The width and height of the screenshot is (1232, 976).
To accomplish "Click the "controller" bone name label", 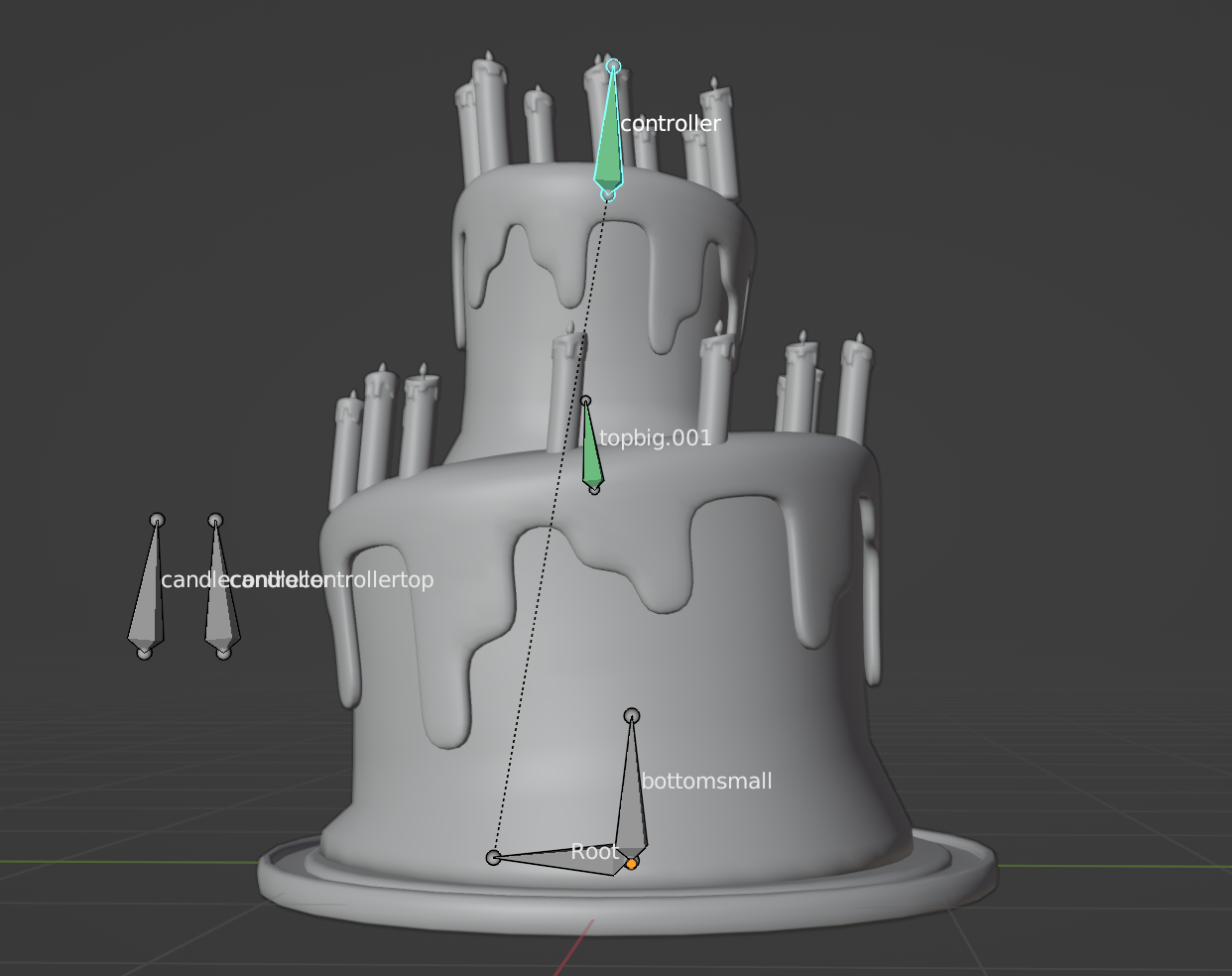I will [671, 124].
